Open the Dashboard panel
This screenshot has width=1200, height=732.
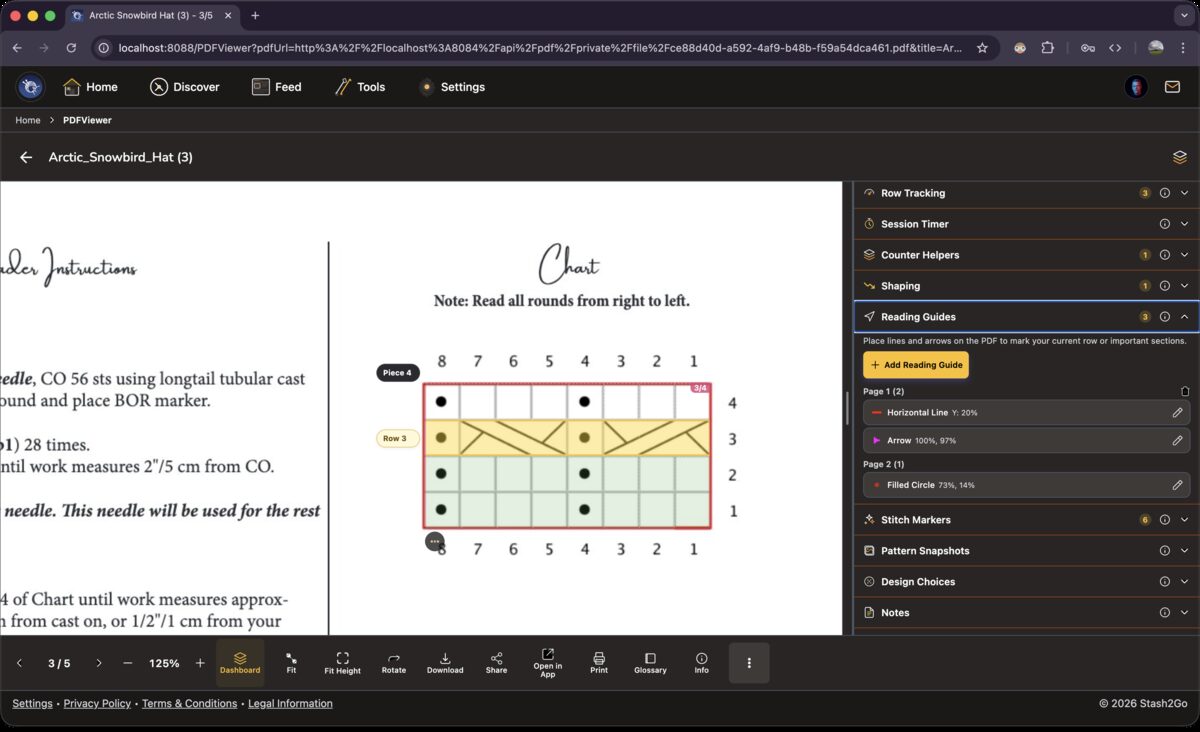tap(240, 661)
